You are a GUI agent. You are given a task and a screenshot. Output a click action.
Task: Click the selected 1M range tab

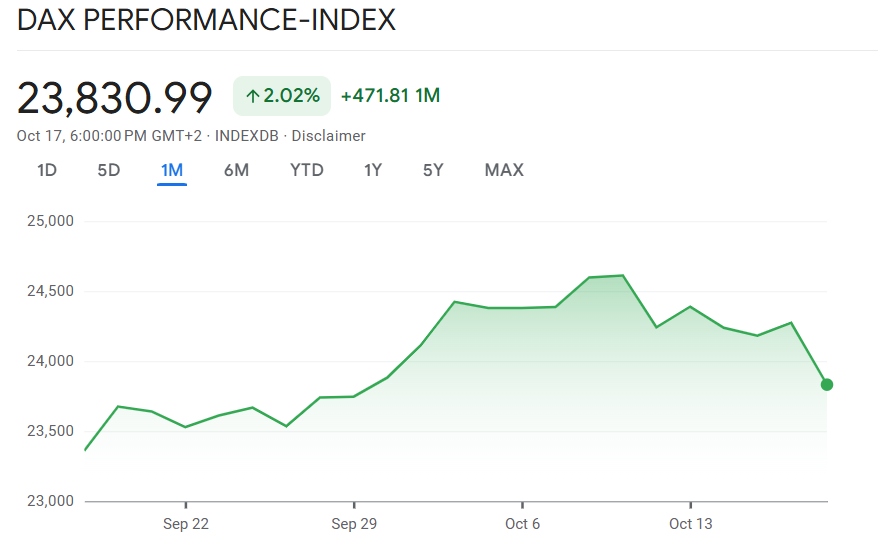tap(172, 170)
